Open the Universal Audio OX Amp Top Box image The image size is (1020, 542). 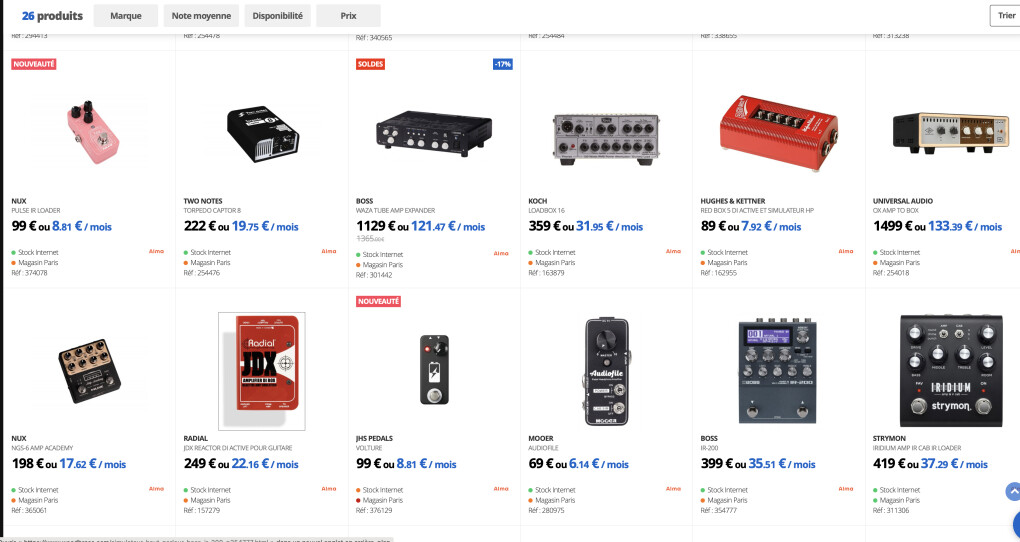pyautogui.click(x=950, y=132)
